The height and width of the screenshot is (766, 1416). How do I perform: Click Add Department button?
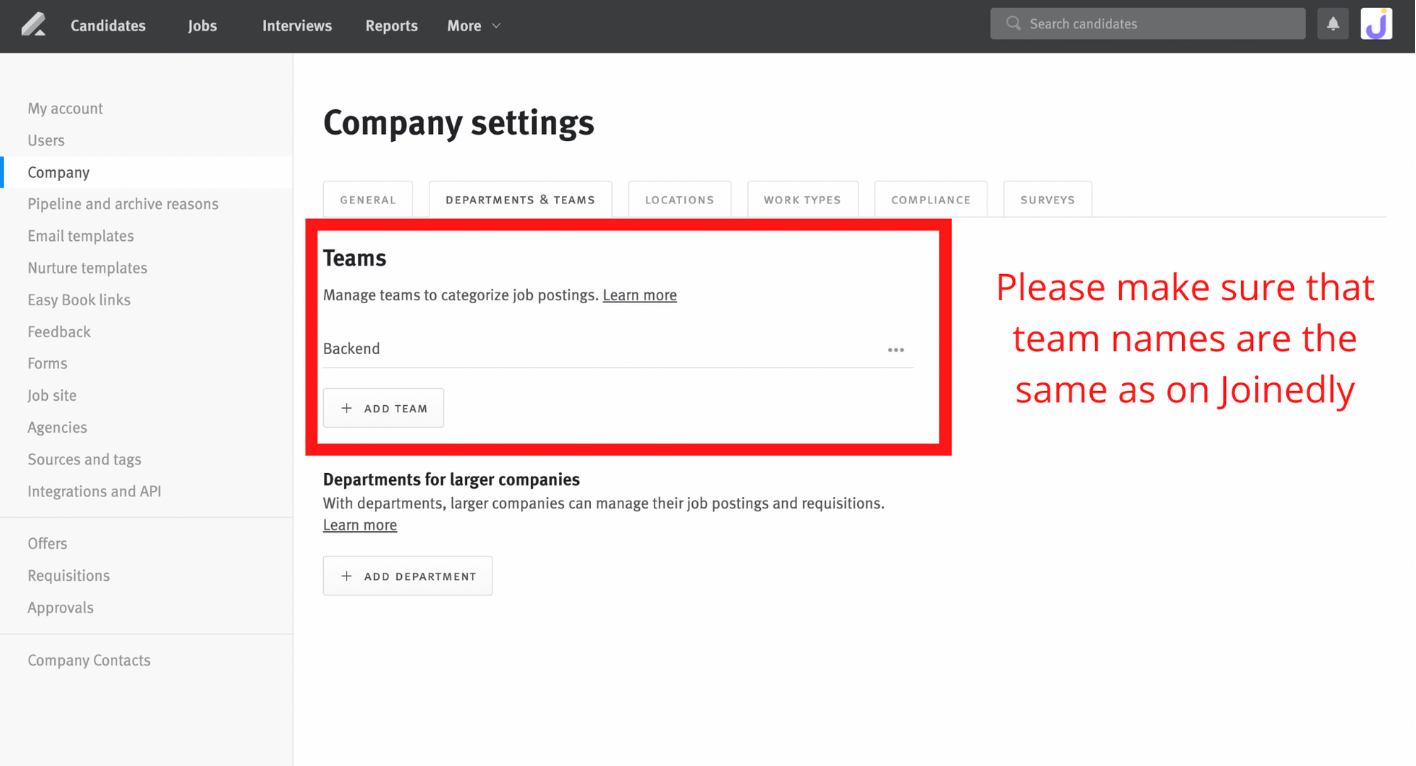(x=407, y=576)
